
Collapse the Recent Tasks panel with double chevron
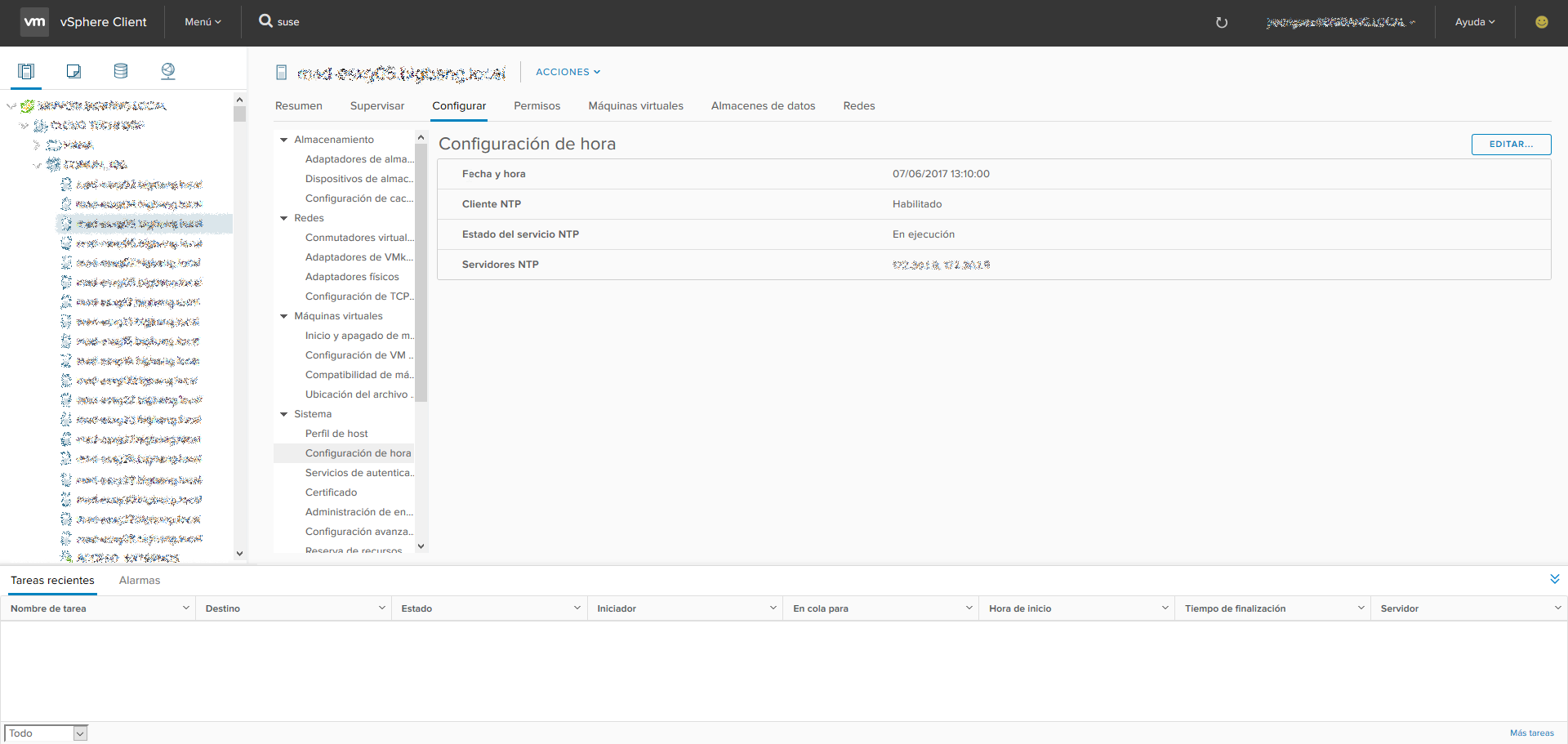(x=1554, y=579)
